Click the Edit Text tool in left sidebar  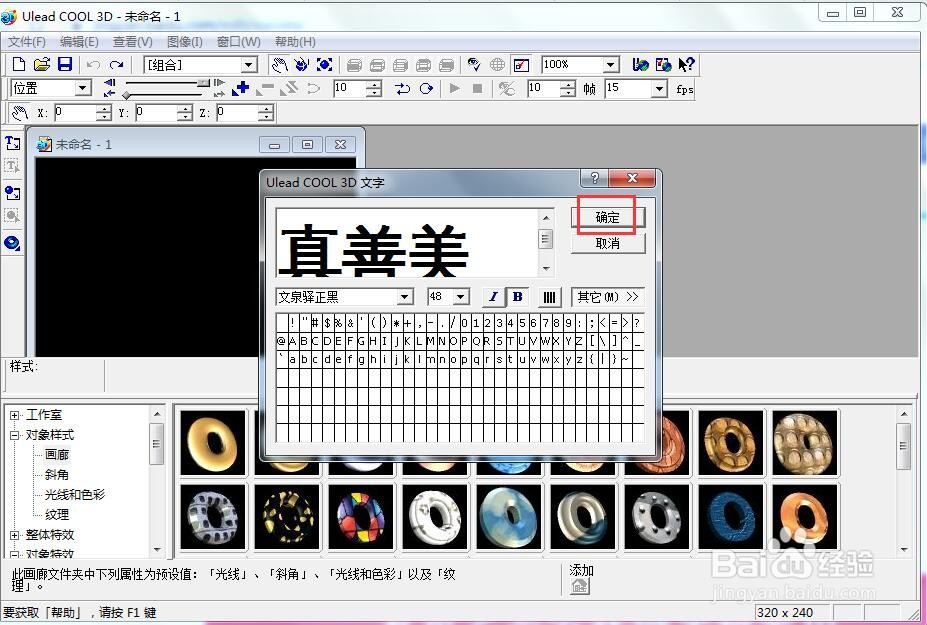pyautogui.click(x=12, y=167)
